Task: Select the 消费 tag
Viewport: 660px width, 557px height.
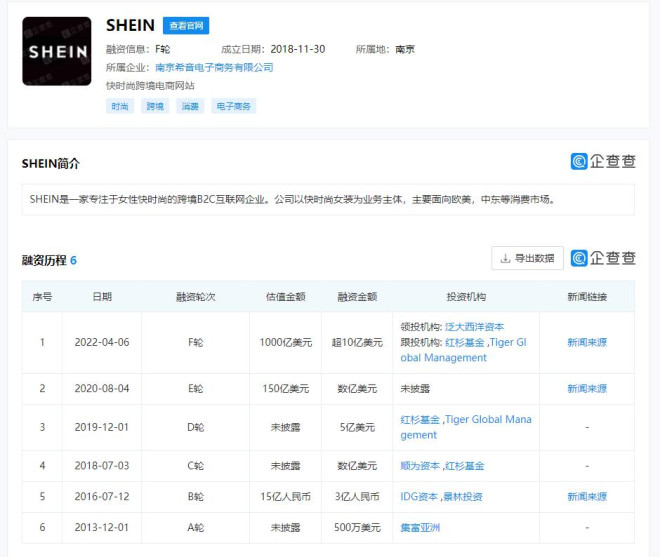Action: coord(190,106)
